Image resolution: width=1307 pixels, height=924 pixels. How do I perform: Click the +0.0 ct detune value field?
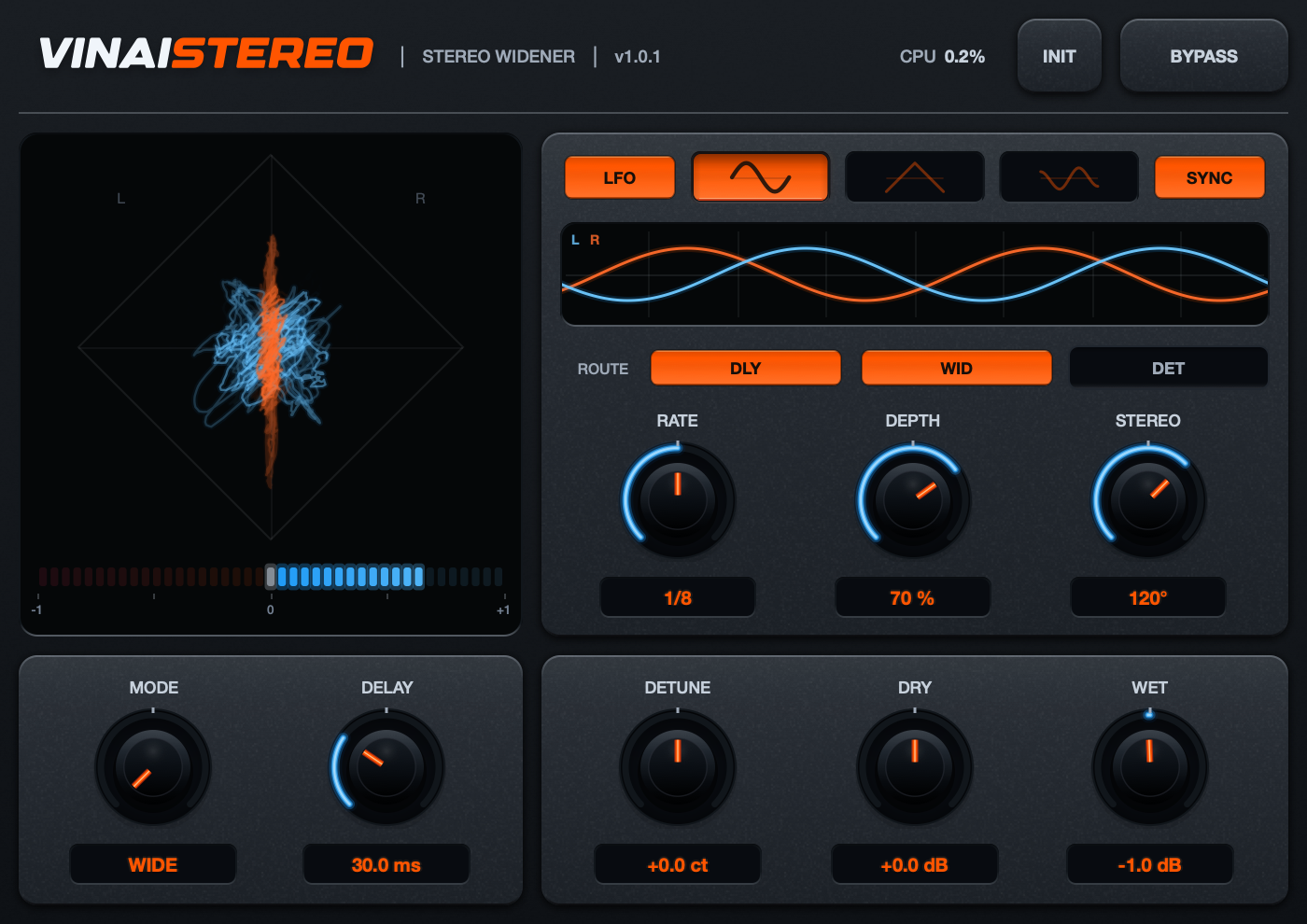click(678, 864)
